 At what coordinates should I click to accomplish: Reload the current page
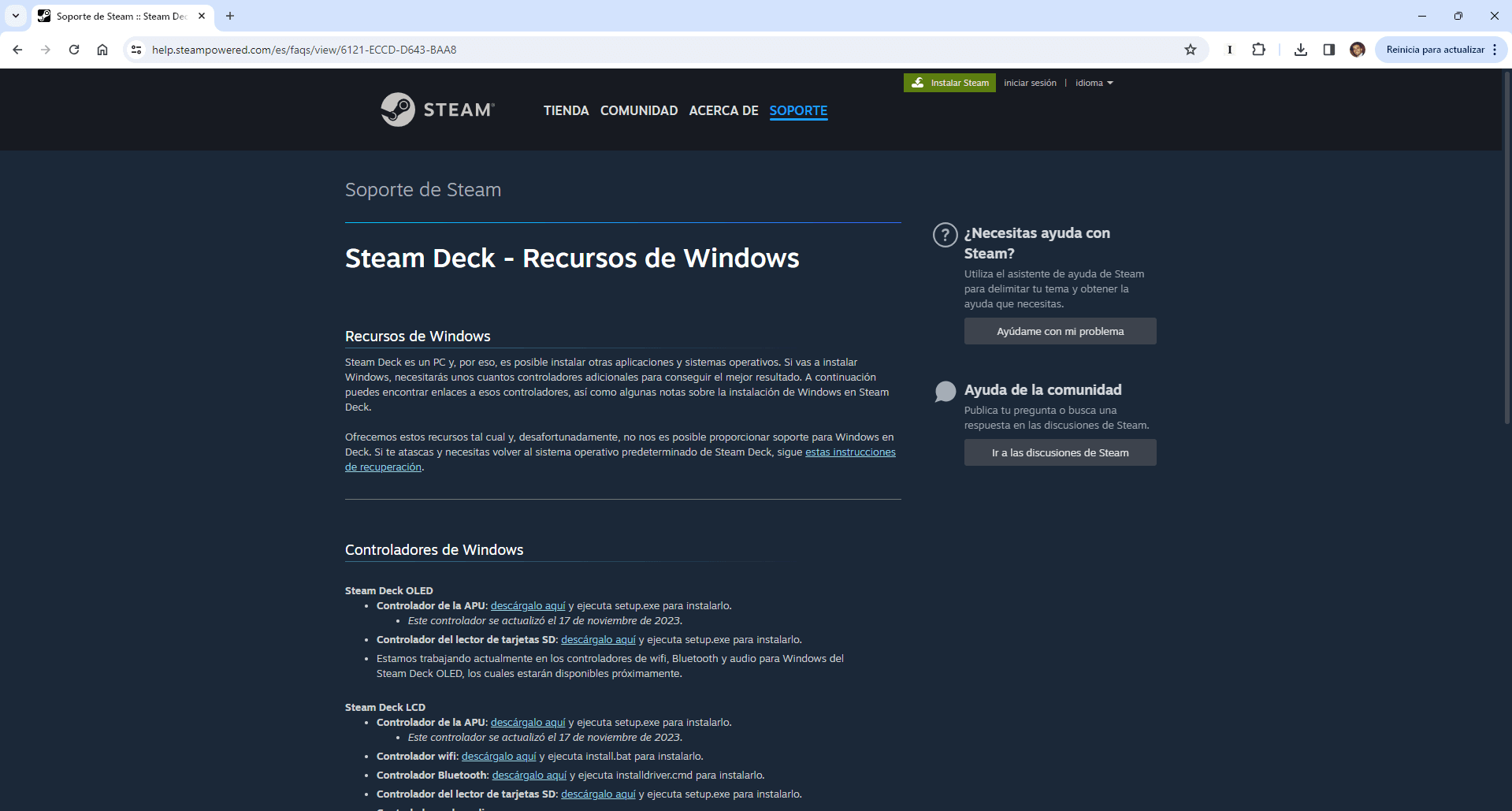tap(74, 50)
